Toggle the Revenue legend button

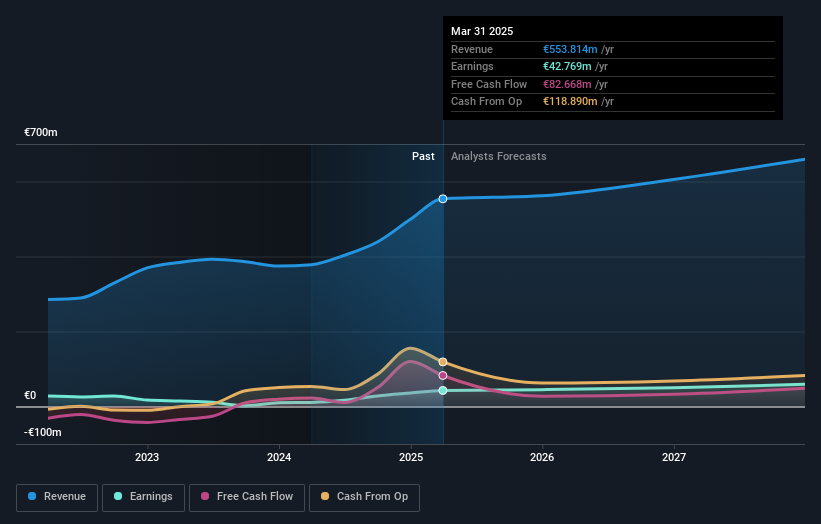click(57, 497)
